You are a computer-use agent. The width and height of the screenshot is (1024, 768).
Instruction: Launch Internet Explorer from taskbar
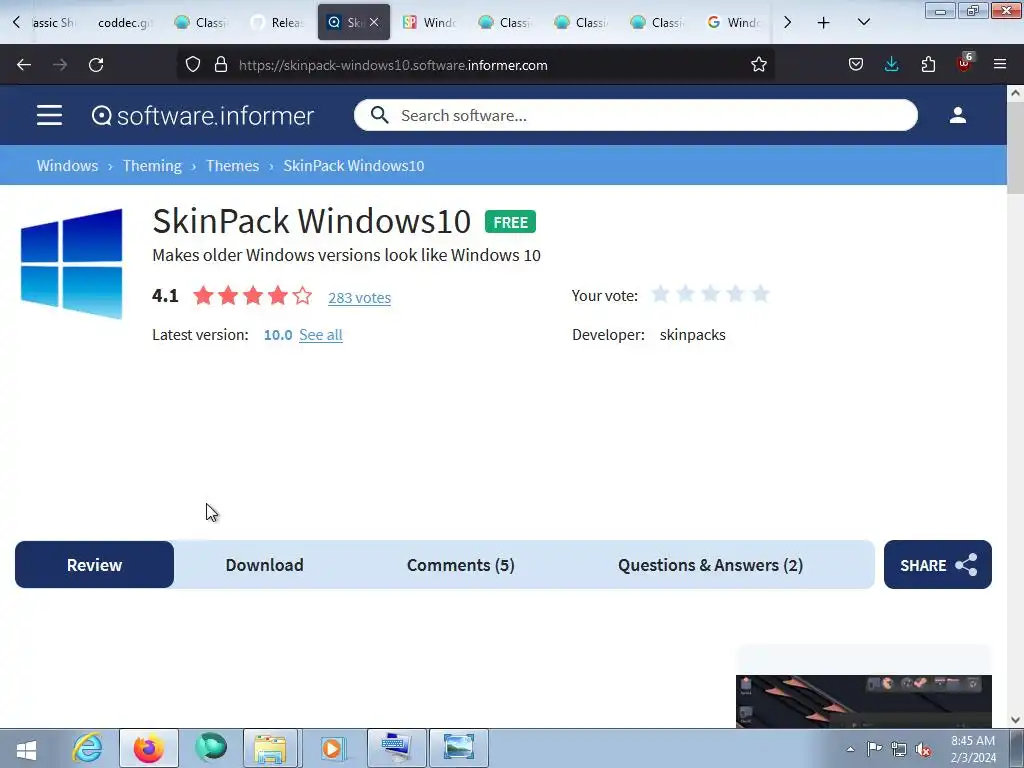click(x=88, y=748)
